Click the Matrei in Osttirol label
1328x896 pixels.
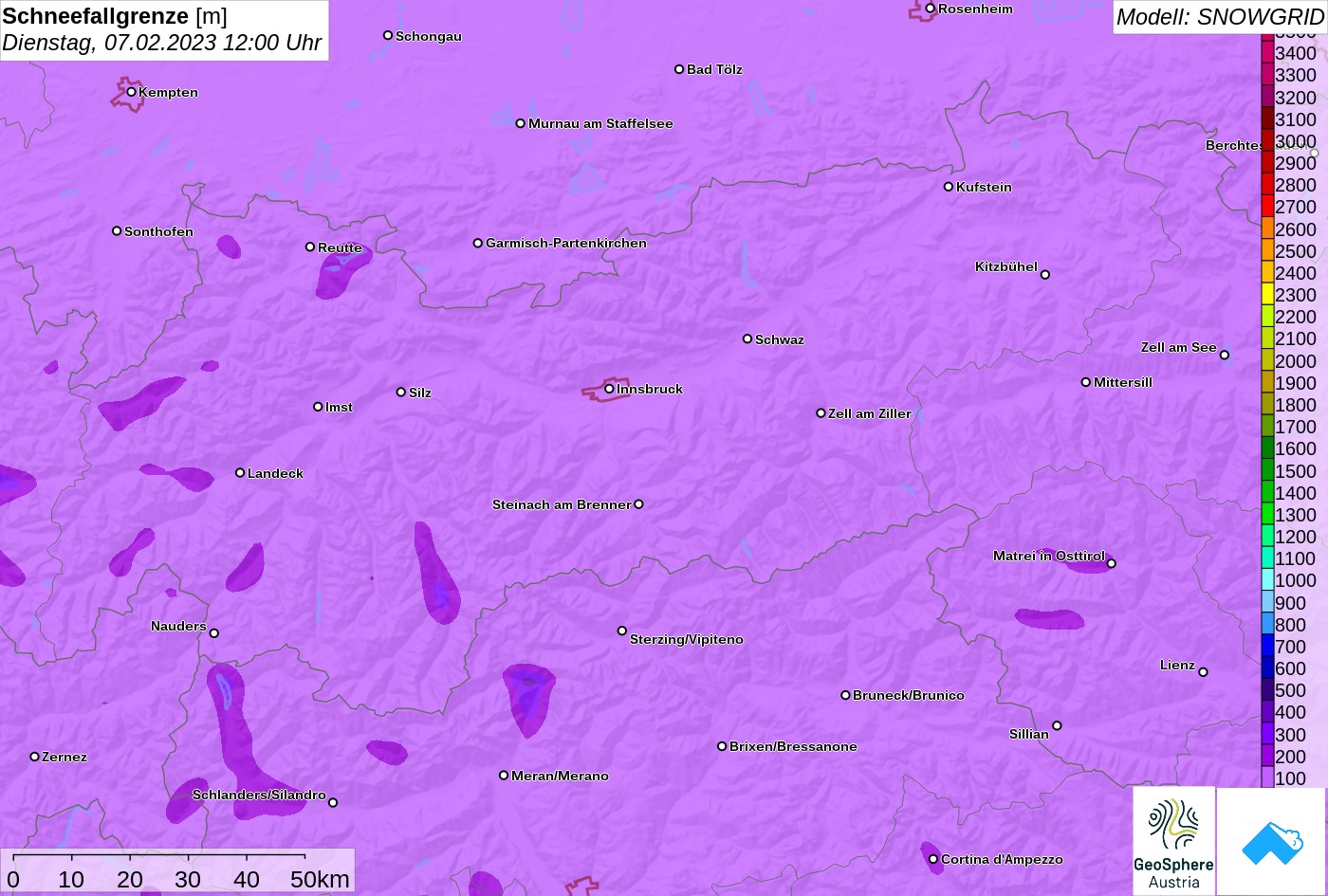(1049, 556)
